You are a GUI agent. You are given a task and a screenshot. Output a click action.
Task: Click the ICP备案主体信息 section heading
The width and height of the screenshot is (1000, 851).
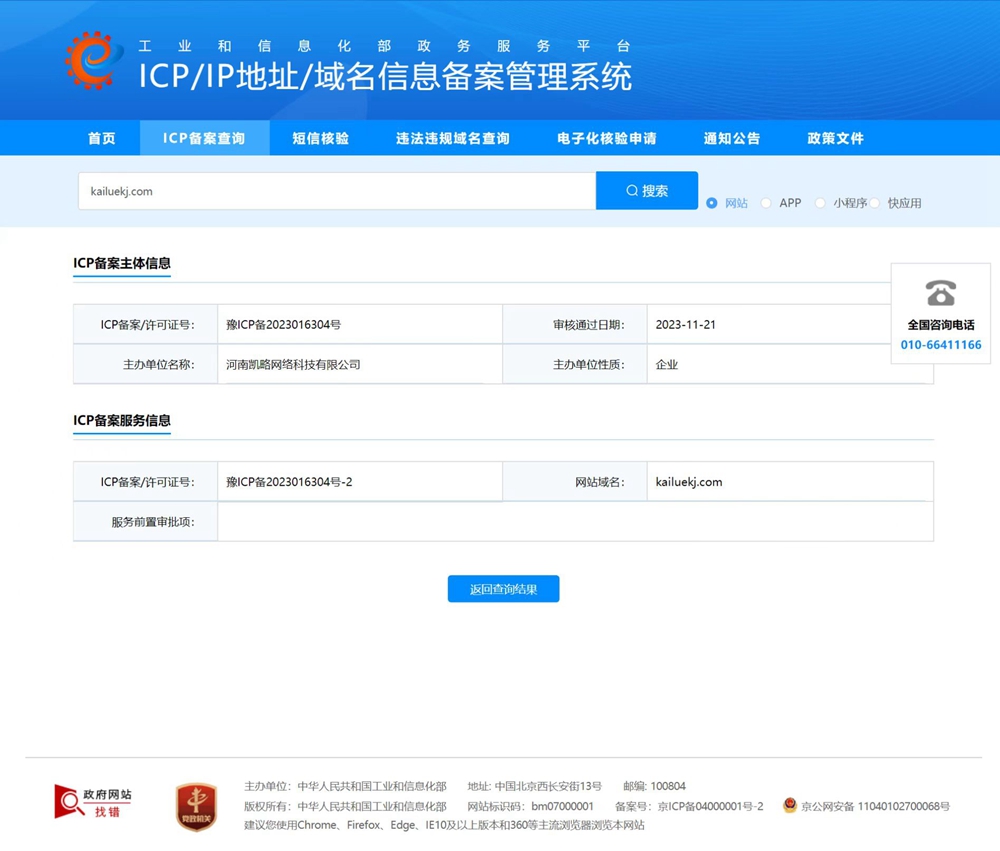122,263
